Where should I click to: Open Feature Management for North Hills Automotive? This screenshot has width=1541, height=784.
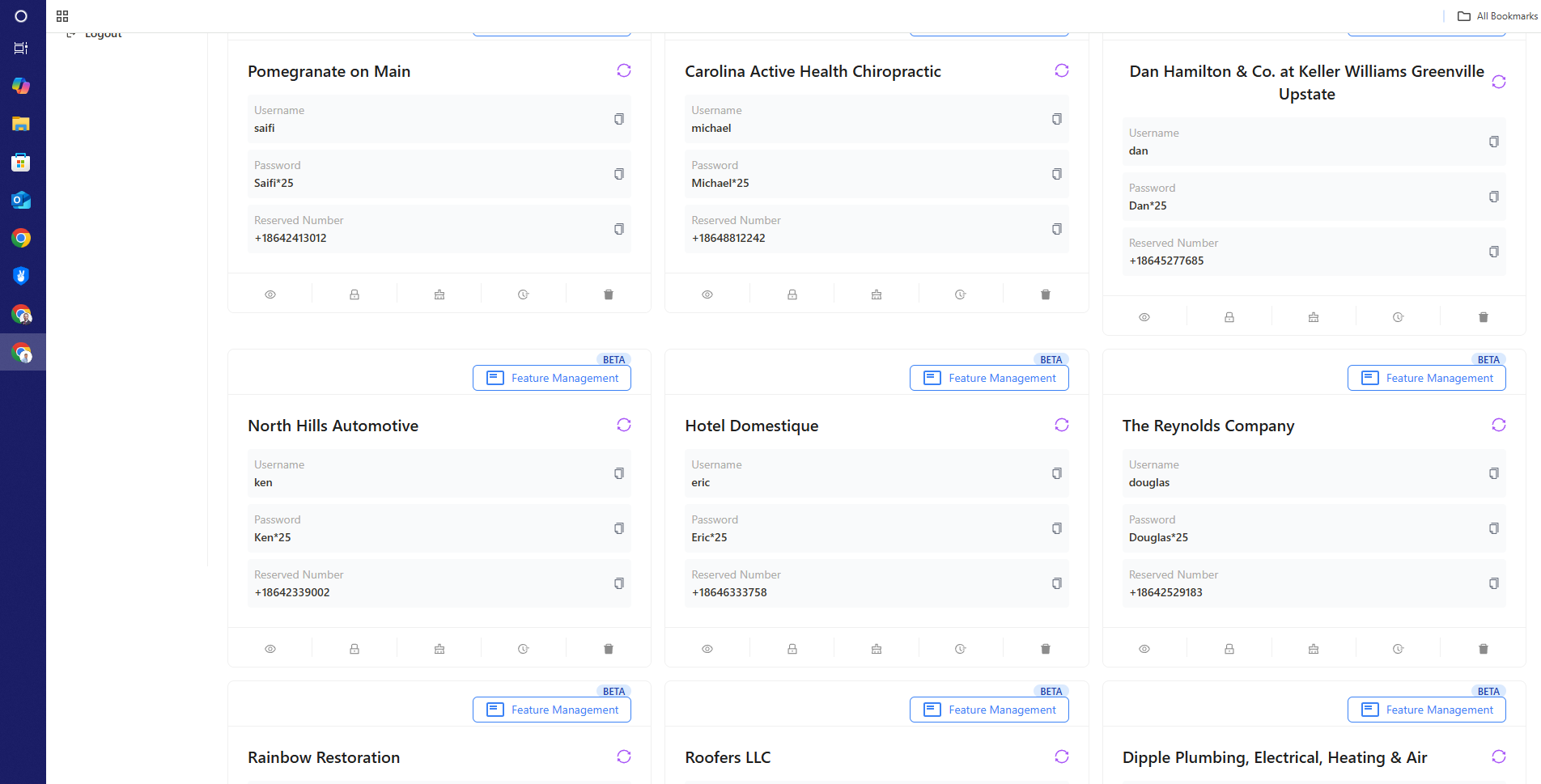(552, 378)
